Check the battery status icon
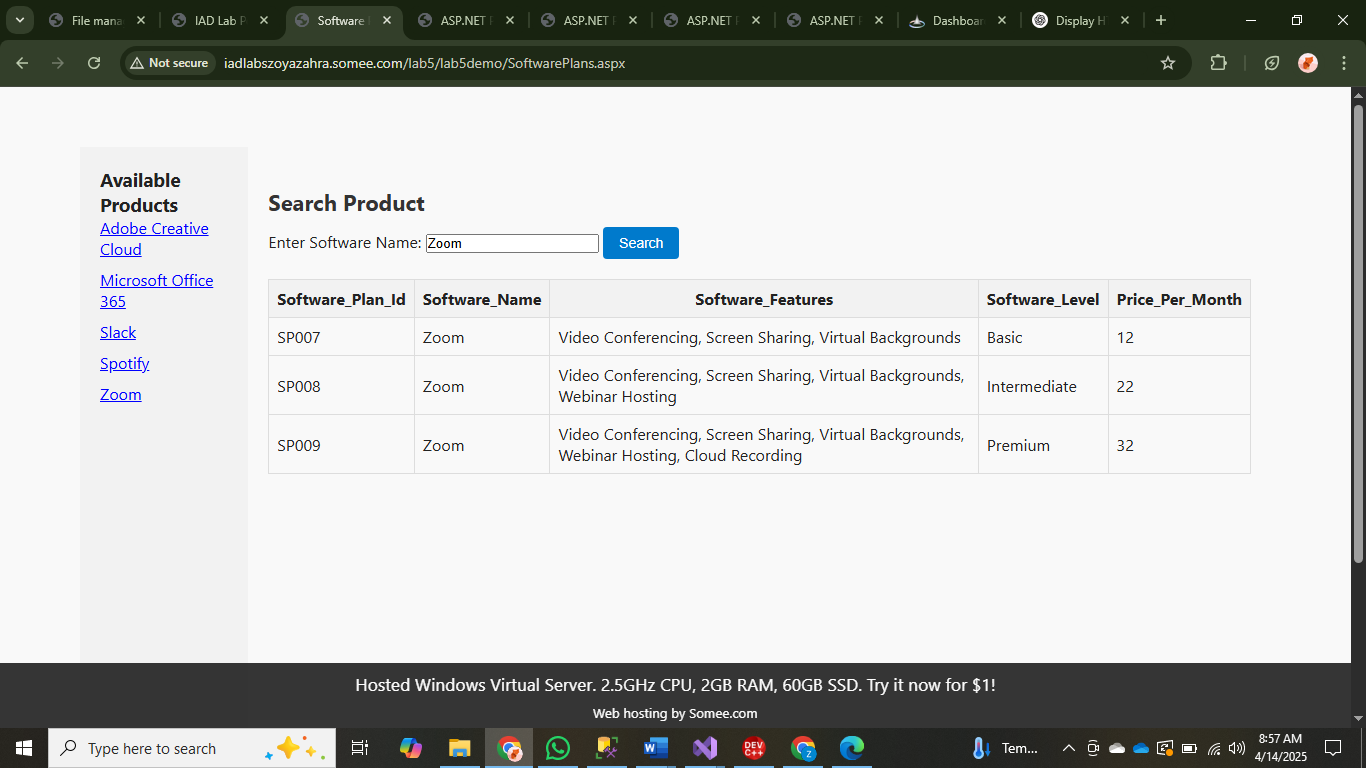 [x=1190, y=748]
